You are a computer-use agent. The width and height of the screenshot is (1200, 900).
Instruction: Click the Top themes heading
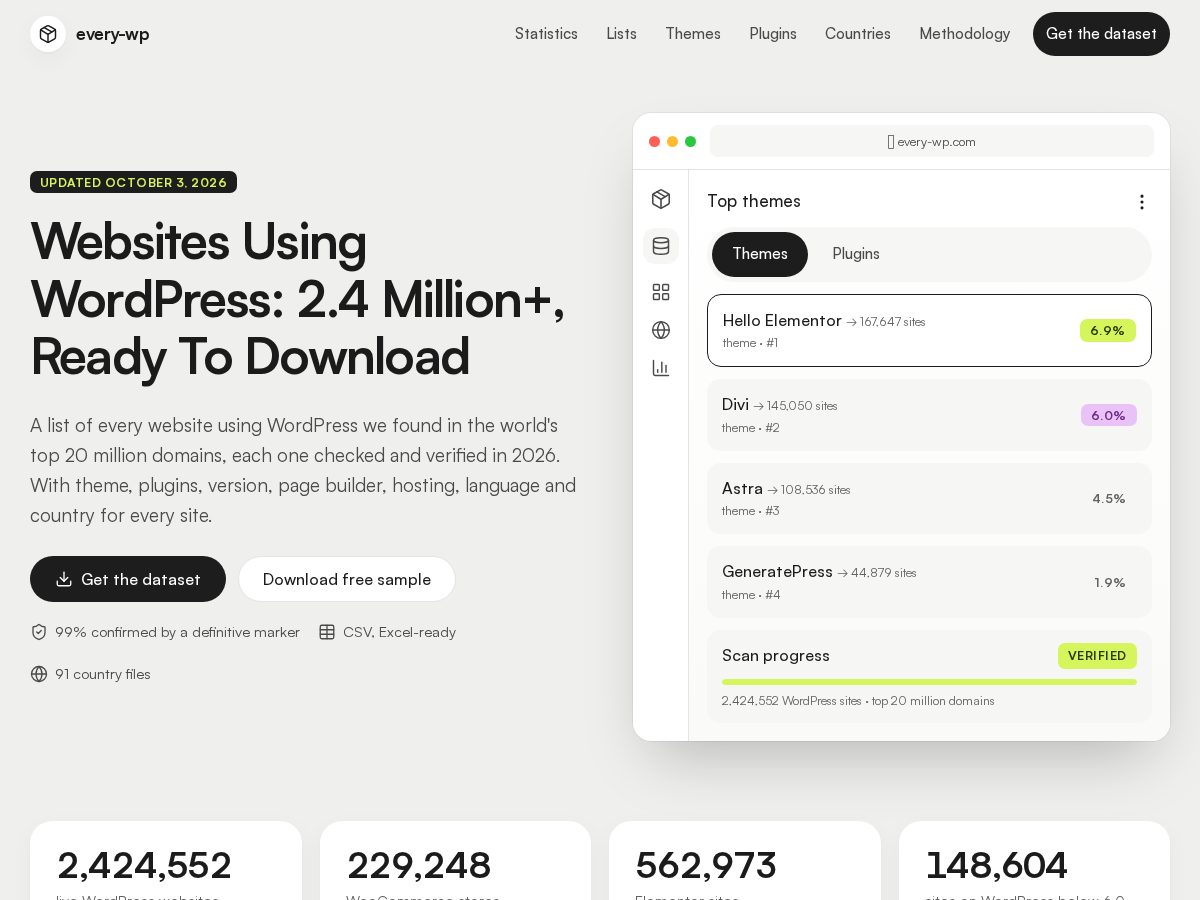(754, 201)
